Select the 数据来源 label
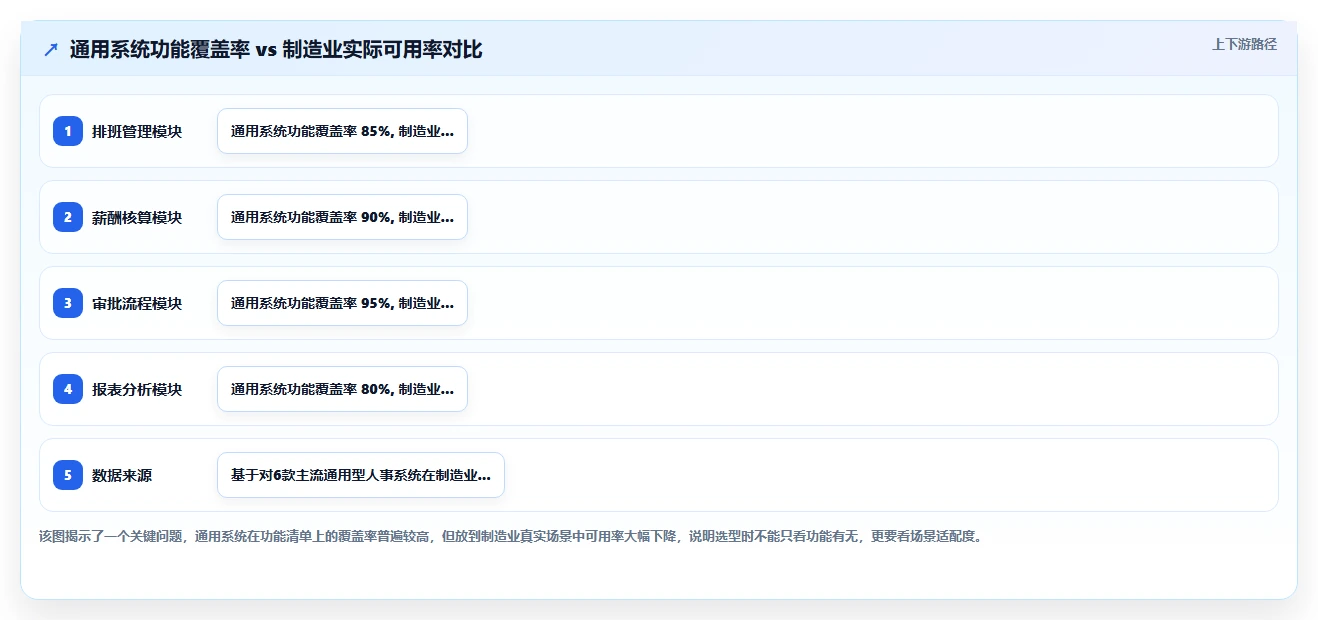This screenshot has width=1318, height=620. point(122,475)
